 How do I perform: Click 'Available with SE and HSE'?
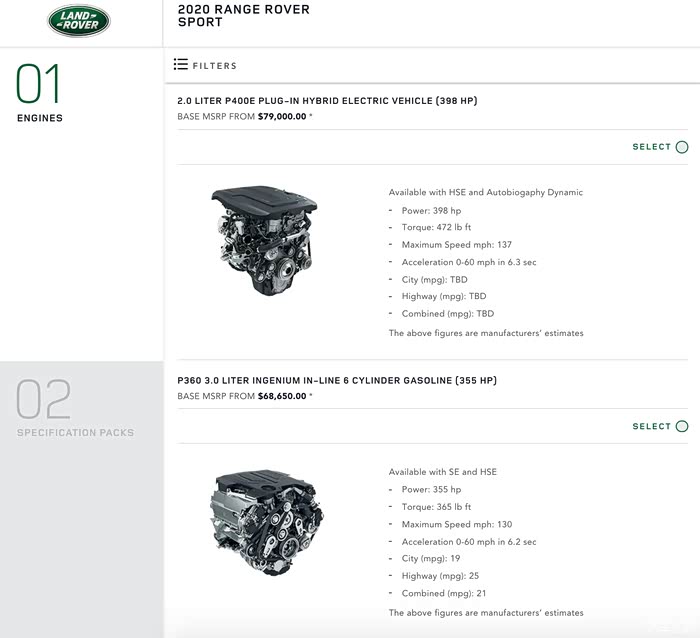(x=442, y=472)
